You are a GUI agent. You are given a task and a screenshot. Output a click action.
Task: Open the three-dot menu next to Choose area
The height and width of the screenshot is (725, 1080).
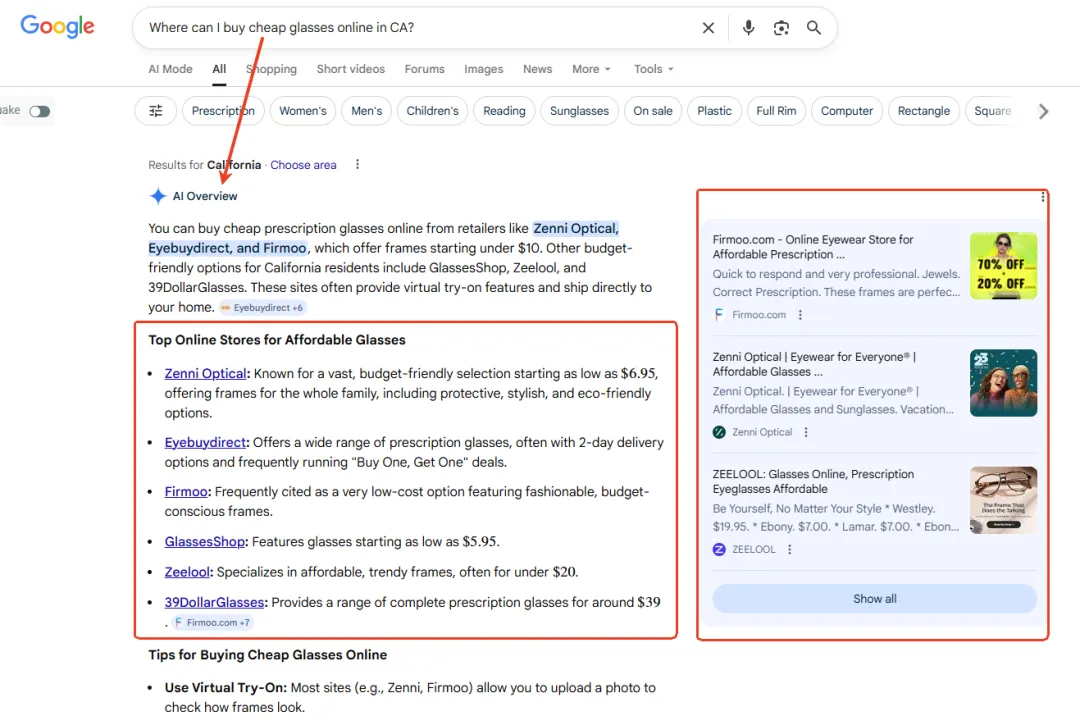tap(357, 165)
